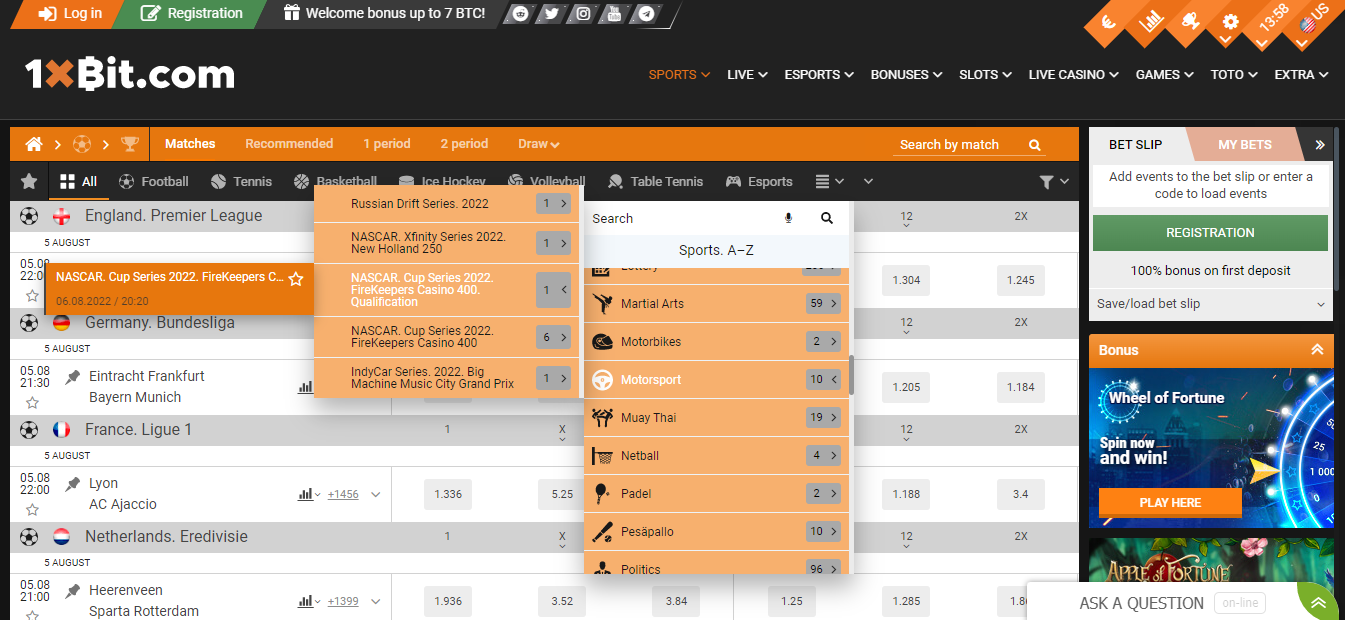1345x620 pixels.
Task: Open the favorites star tab in sports bar
Action: pyautogui.click(x=28, y=181)
